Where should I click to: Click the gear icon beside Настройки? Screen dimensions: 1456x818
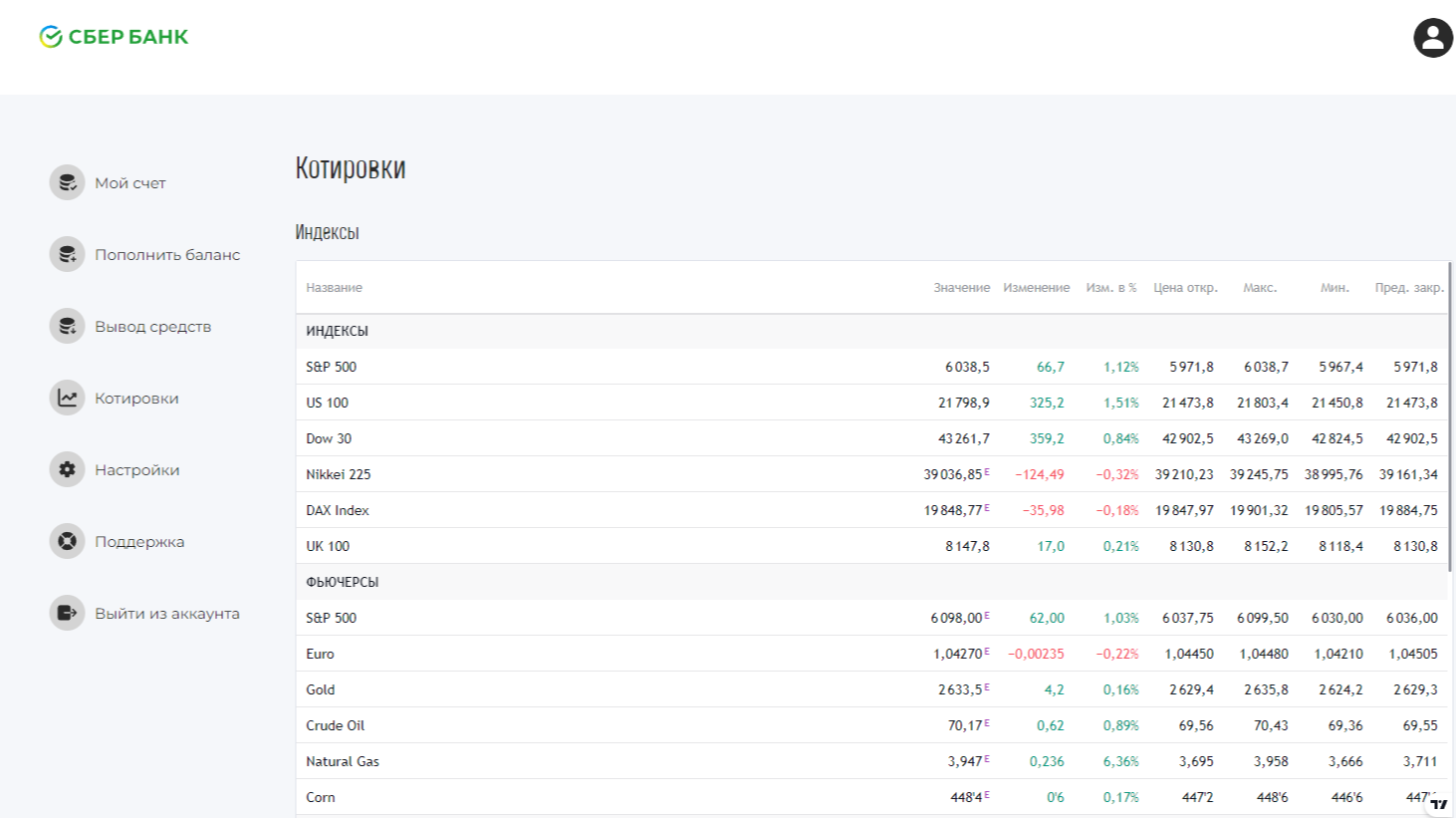click(67, 469)
